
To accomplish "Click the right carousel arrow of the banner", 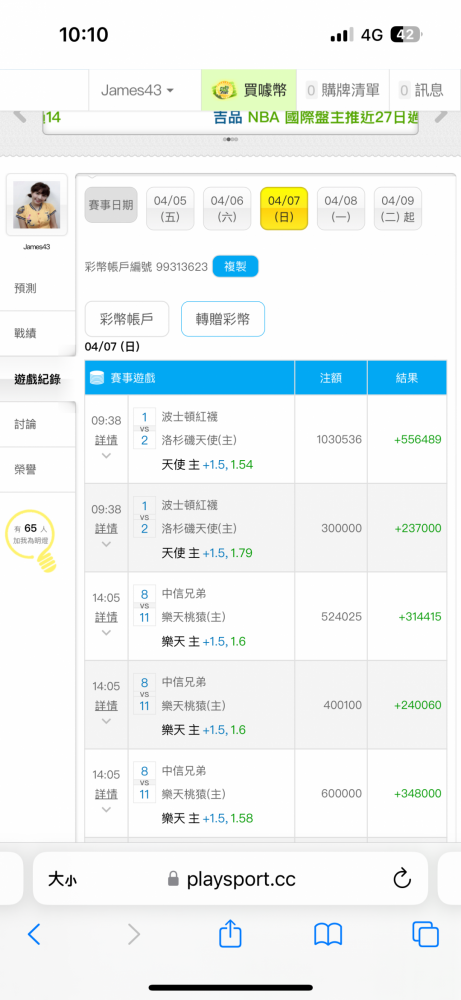I will (x=441, y=117).
